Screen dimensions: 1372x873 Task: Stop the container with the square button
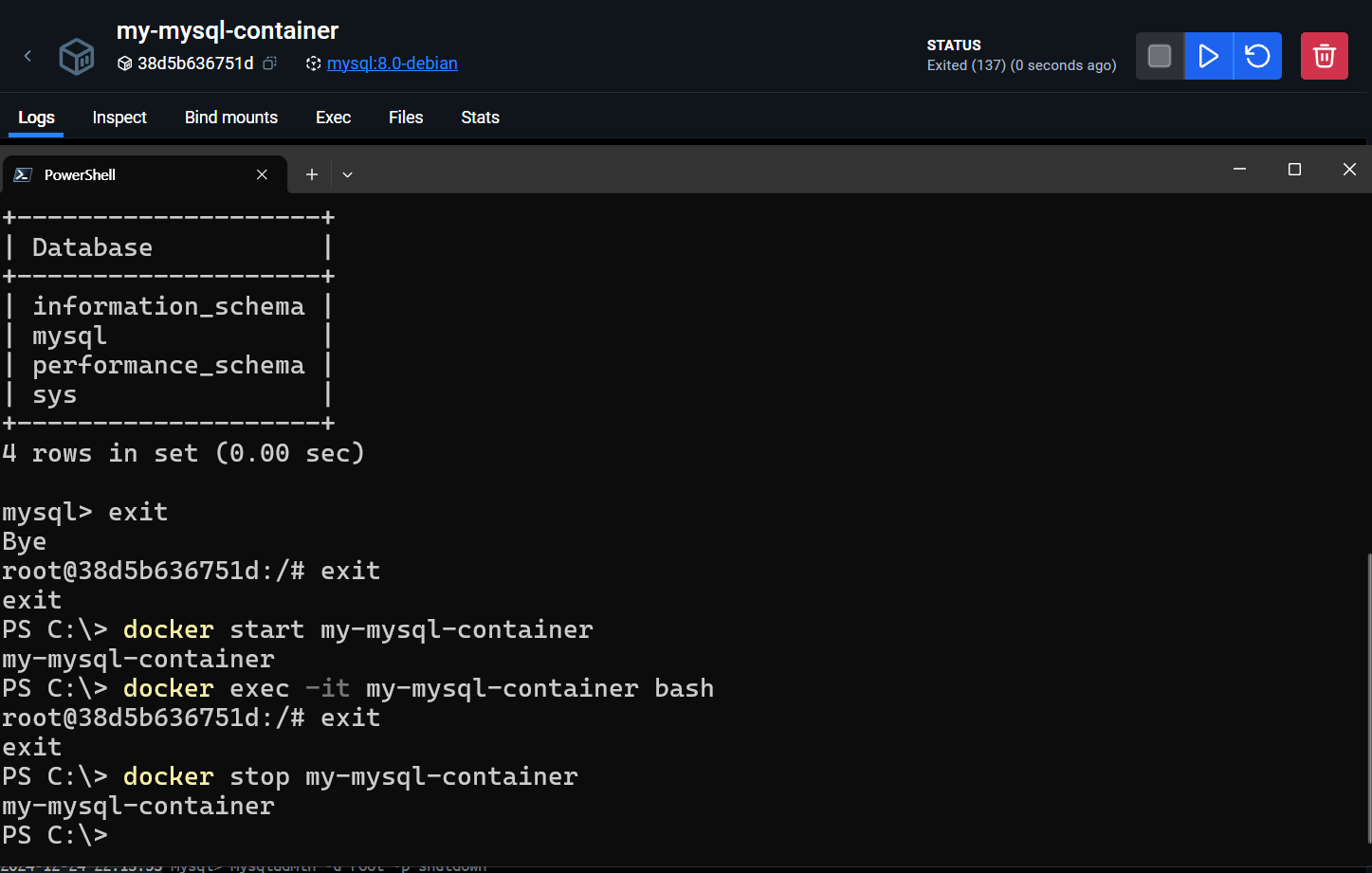click(x=1160, y=56)
